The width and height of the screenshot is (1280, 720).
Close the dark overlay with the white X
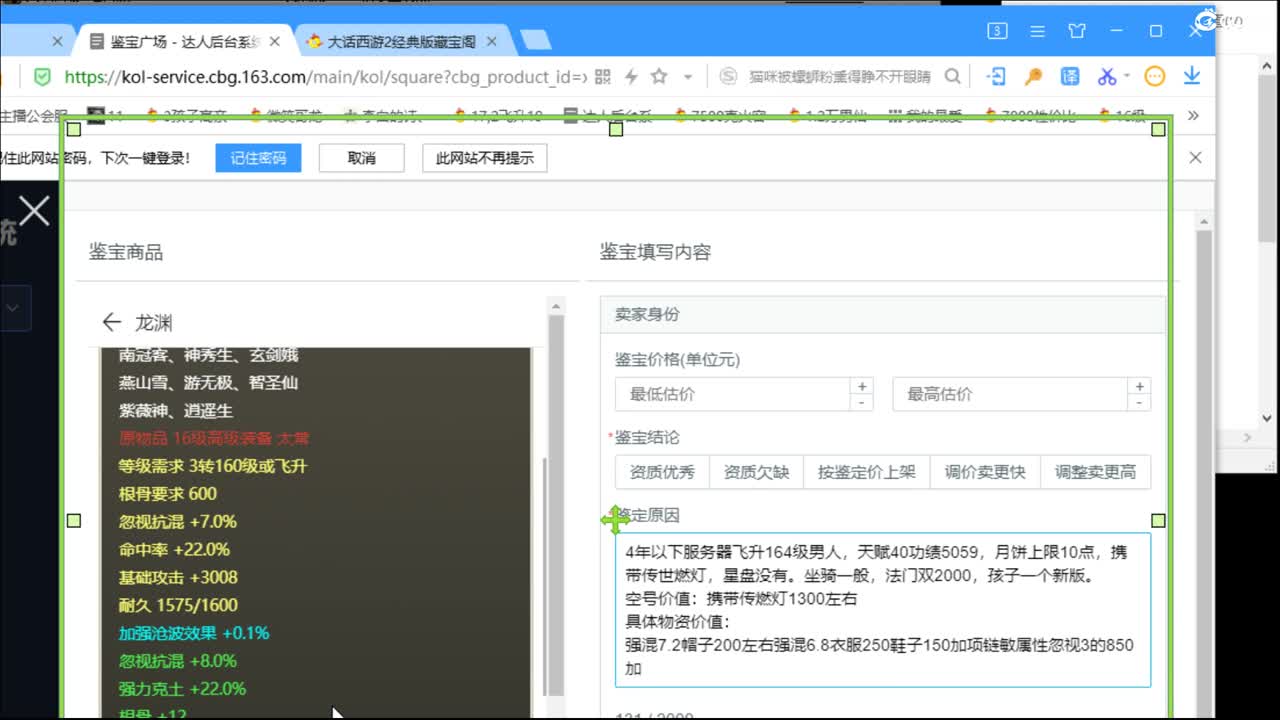click(x=34, y=211)
